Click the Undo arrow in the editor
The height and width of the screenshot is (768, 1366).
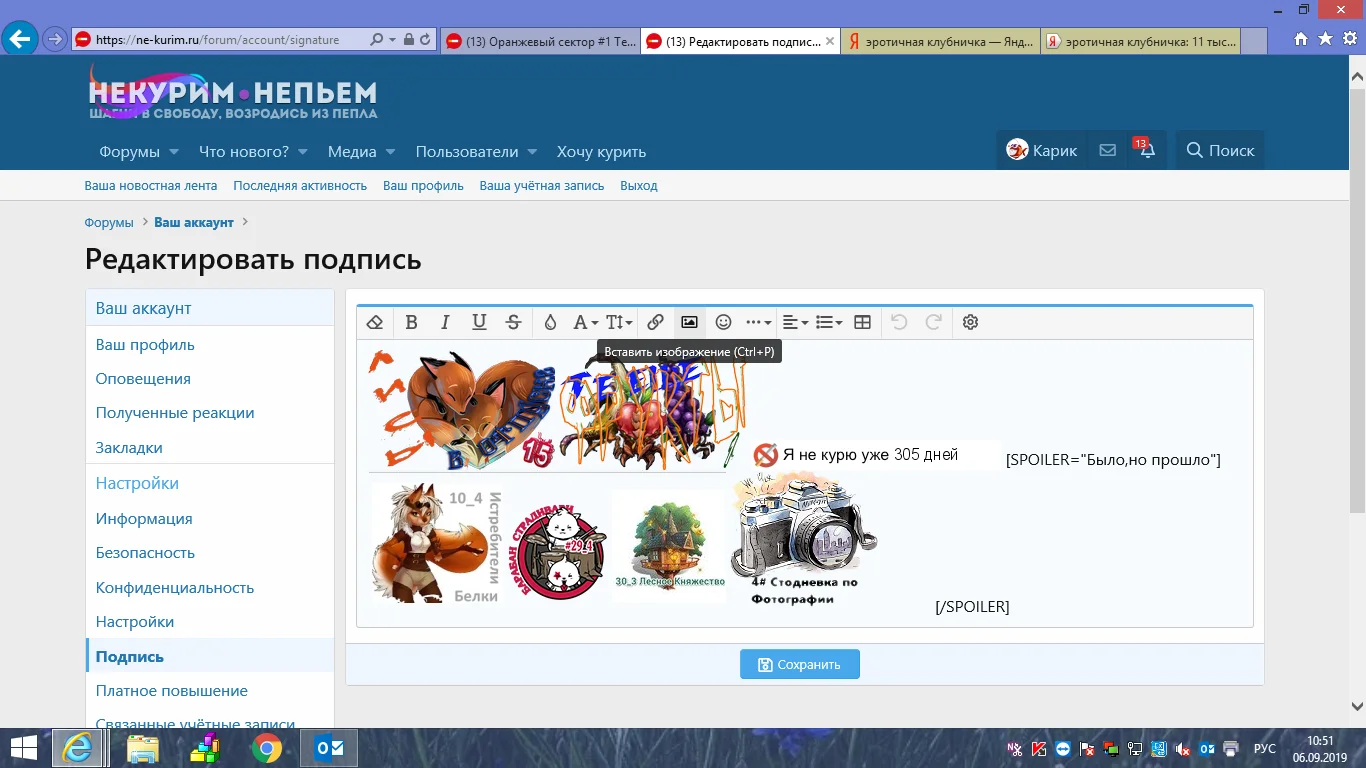898,322
